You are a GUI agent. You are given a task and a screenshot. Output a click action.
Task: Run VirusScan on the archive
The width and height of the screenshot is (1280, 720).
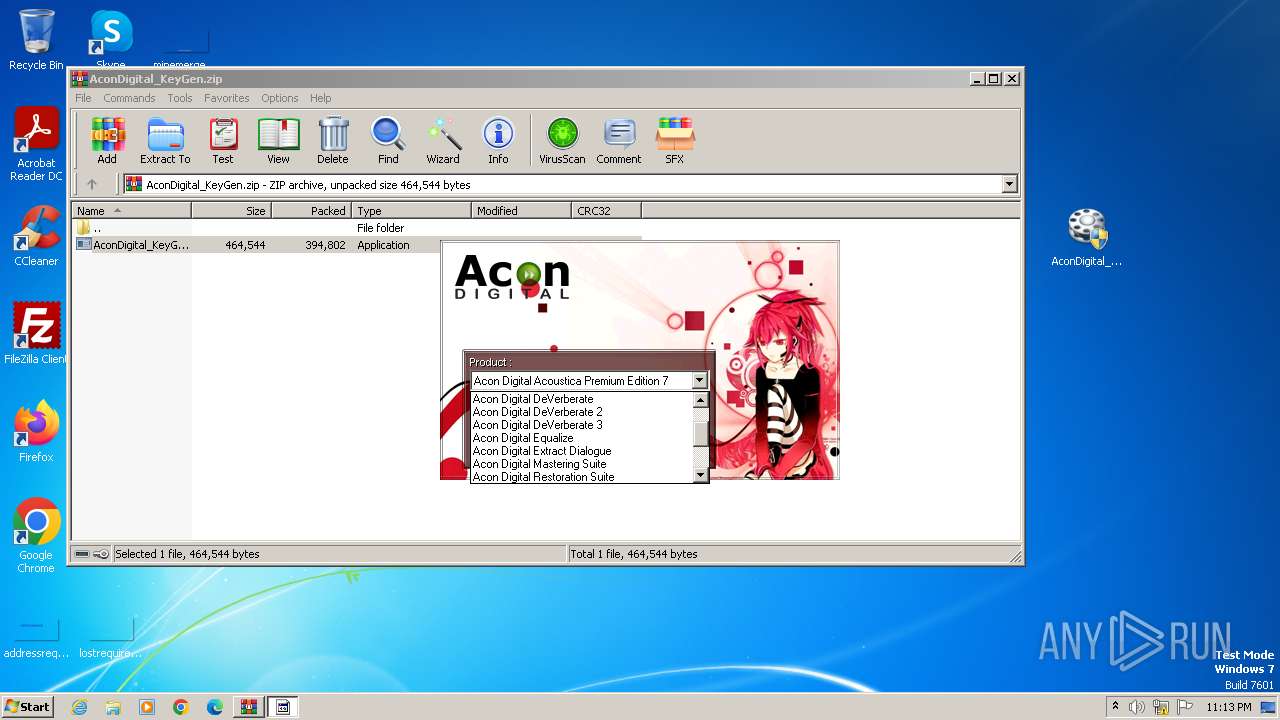tap(562, 141)
